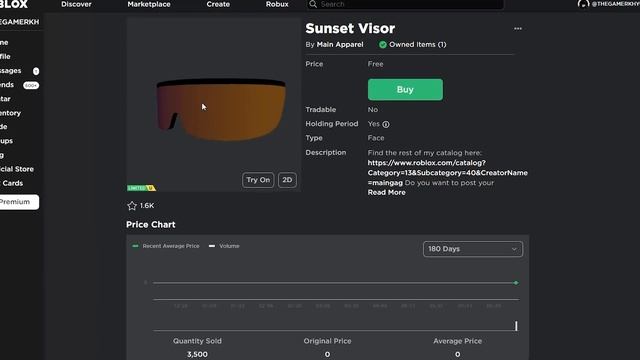Click the green Buy button
Screen dimensions: 640x360
405,90
